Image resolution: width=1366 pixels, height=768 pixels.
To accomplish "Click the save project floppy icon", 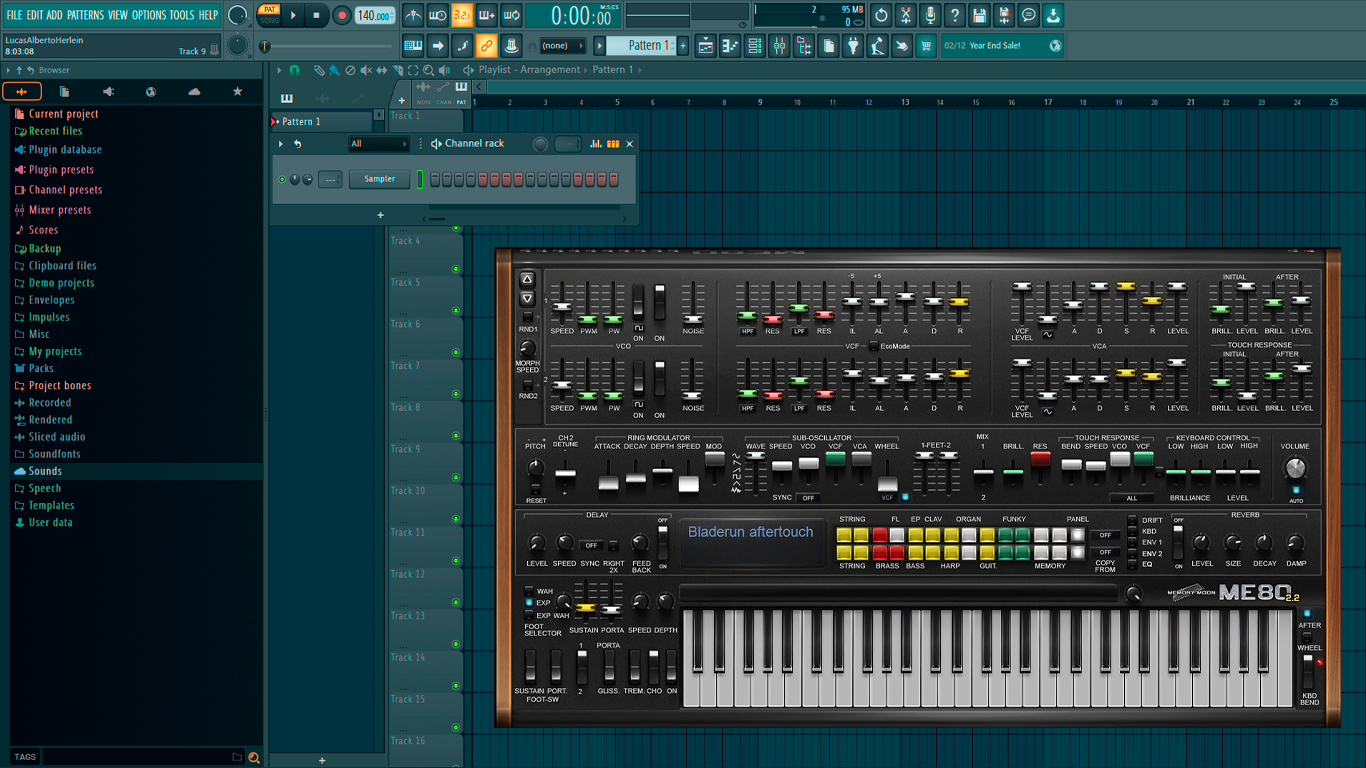I will click(979, 15).
